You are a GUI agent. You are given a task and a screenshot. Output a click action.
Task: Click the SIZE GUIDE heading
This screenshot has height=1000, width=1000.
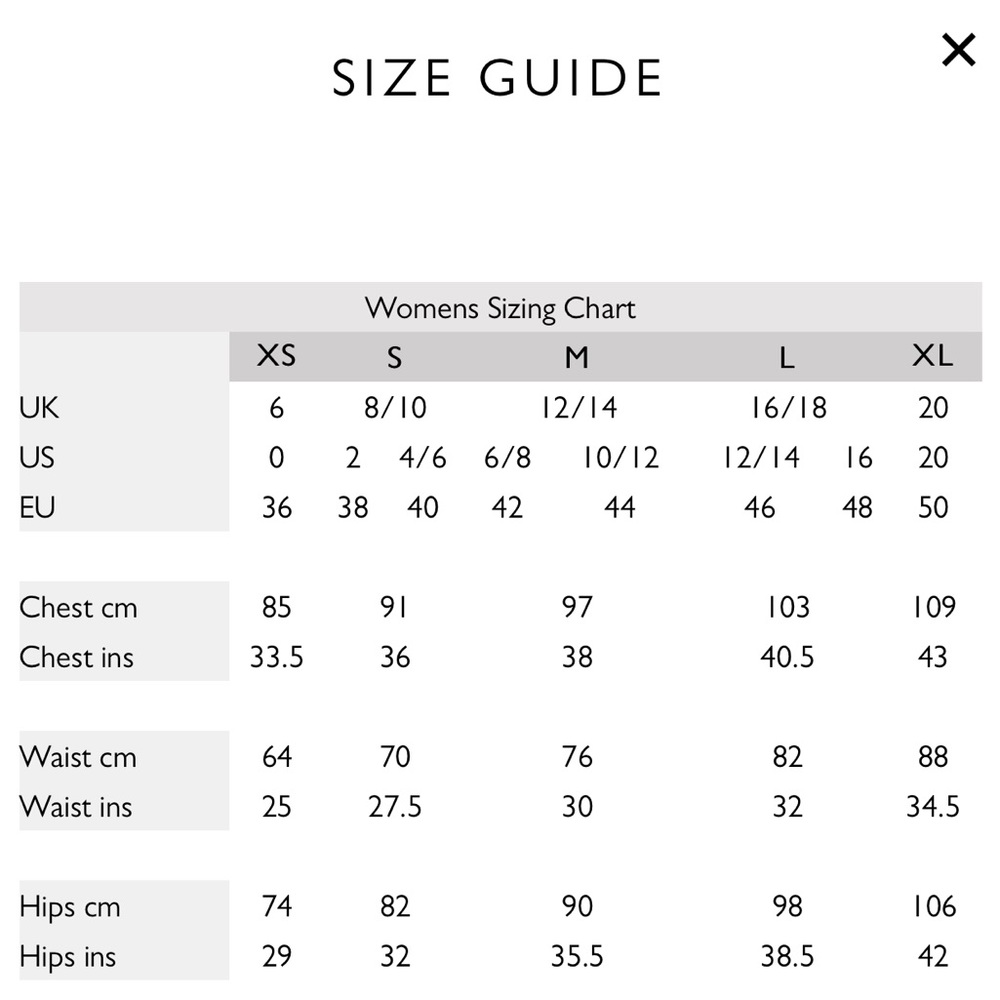[497, 78]
